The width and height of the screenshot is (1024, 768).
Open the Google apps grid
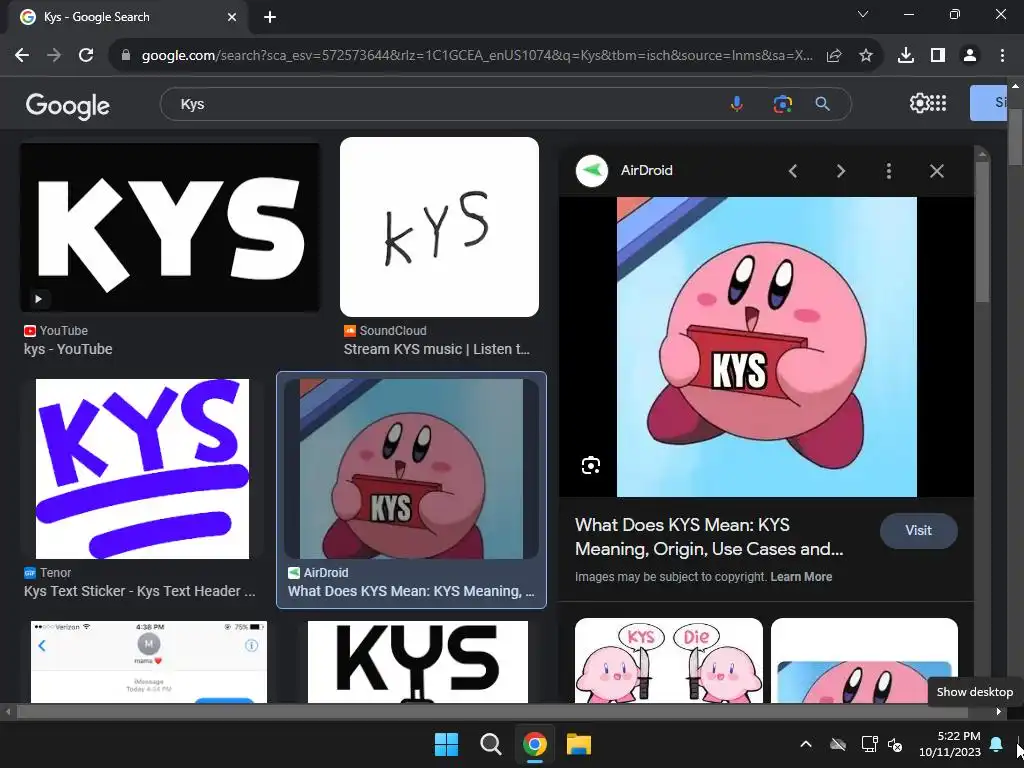pos(938,103)
